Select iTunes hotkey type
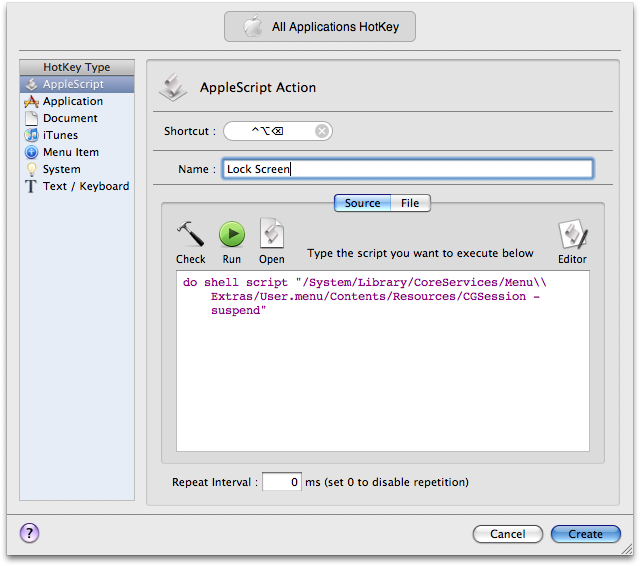The width and height of the screenshot is (640, 566). pyautogui.click(x=77, y=135)
